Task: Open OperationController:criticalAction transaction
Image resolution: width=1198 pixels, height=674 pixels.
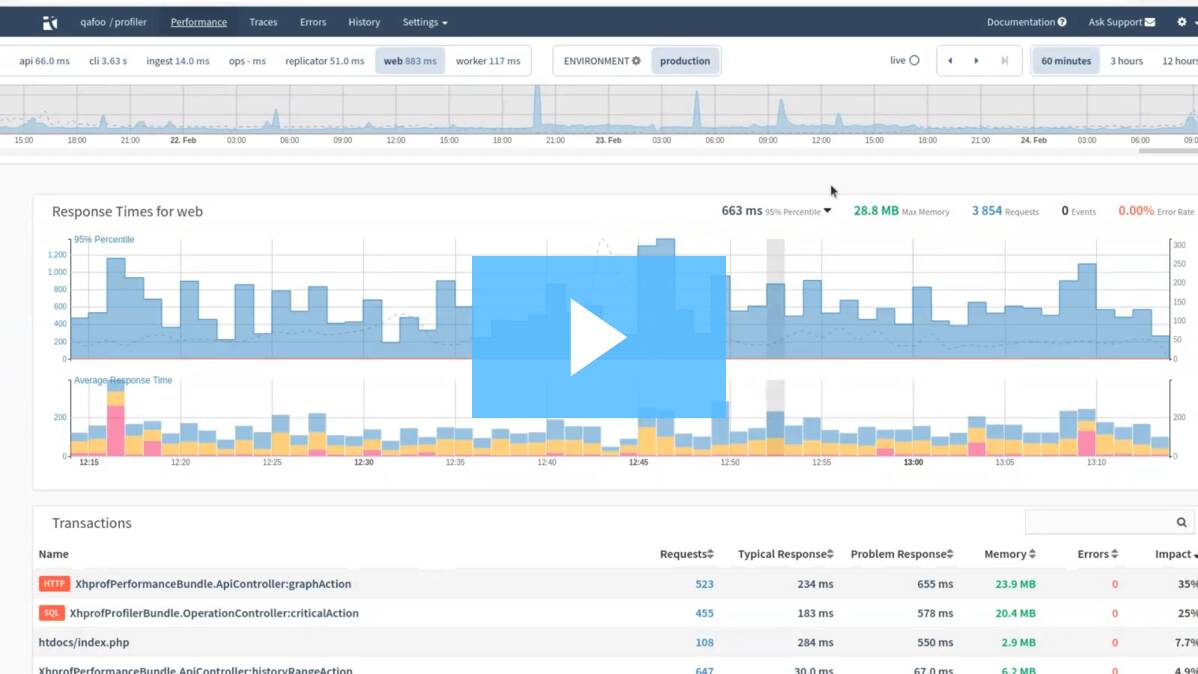Action: [214, 613]
